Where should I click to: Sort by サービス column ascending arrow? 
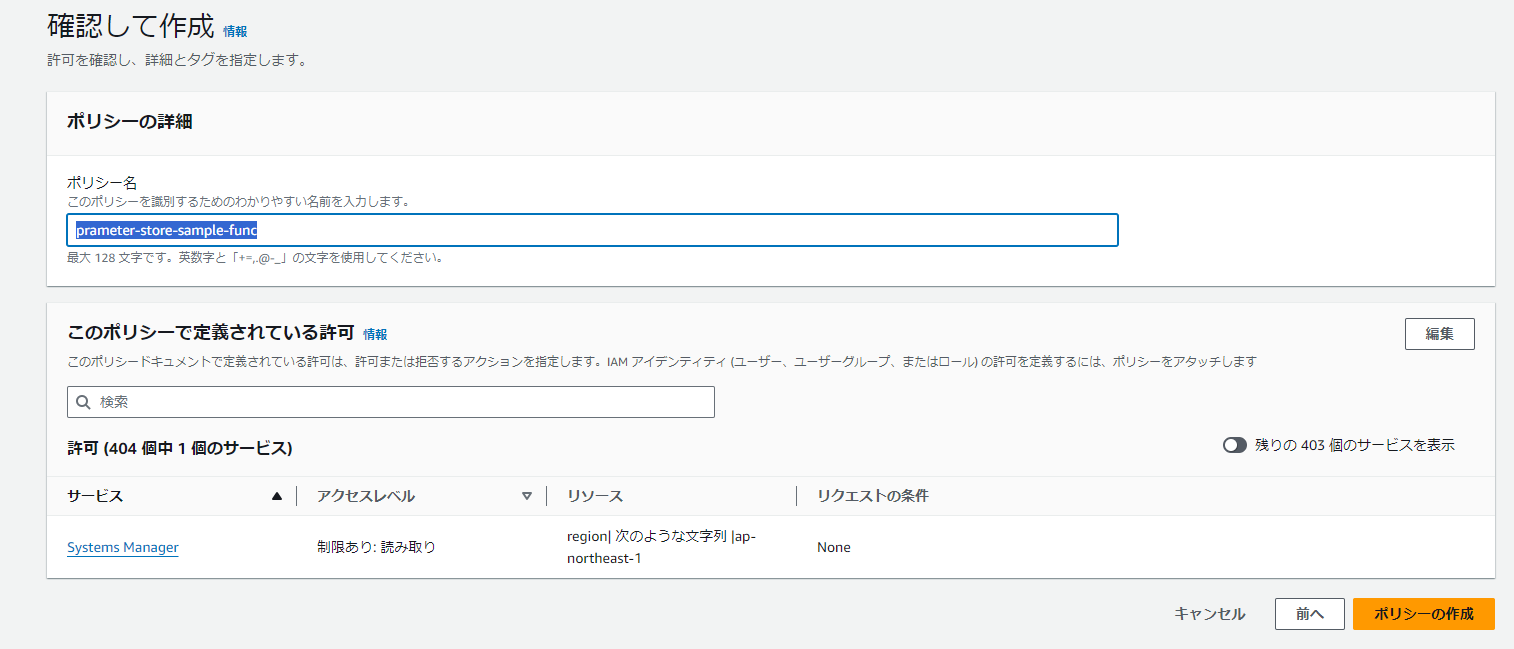click(x=276, y=496)
